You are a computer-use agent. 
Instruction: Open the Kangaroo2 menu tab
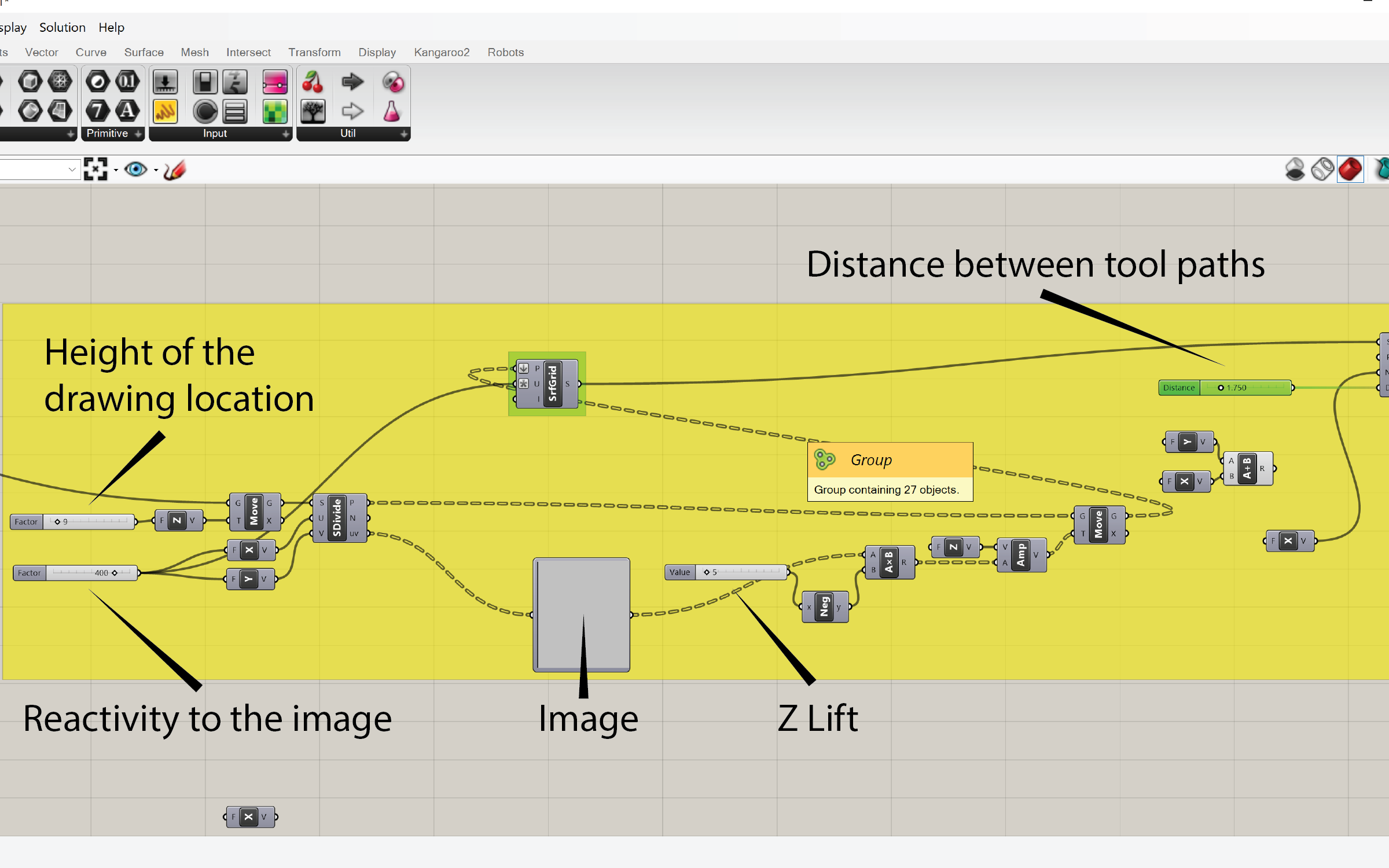(x=442, y=52)
